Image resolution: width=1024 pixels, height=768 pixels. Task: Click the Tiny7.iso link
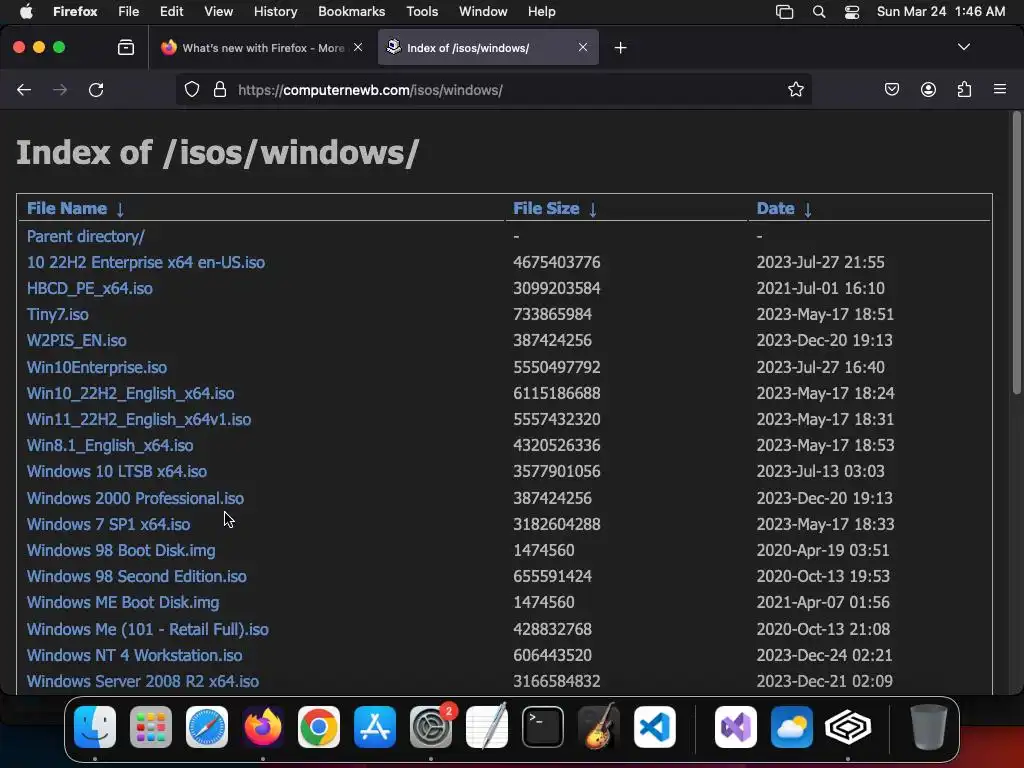pos(57,315)
